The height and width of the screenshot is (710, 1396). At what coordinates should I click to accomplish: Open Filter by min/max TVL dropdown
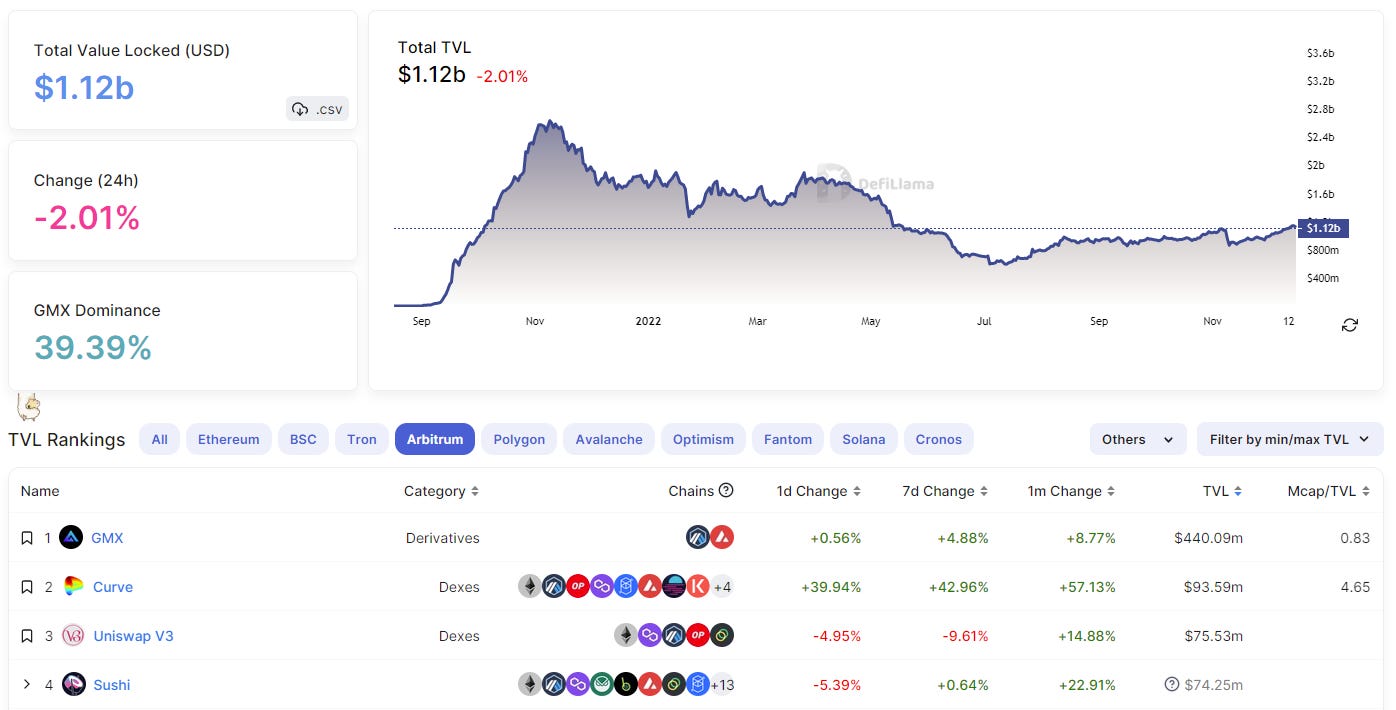tap(1290, 439)
